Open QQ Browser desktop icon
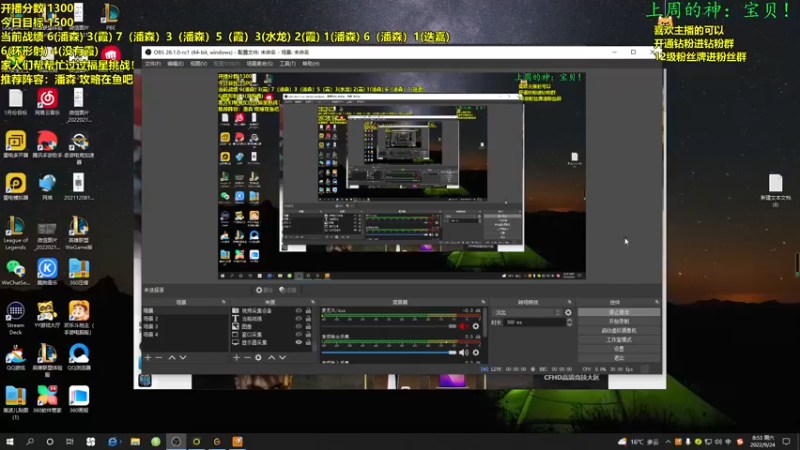800x450 pixels. point(79,357)
